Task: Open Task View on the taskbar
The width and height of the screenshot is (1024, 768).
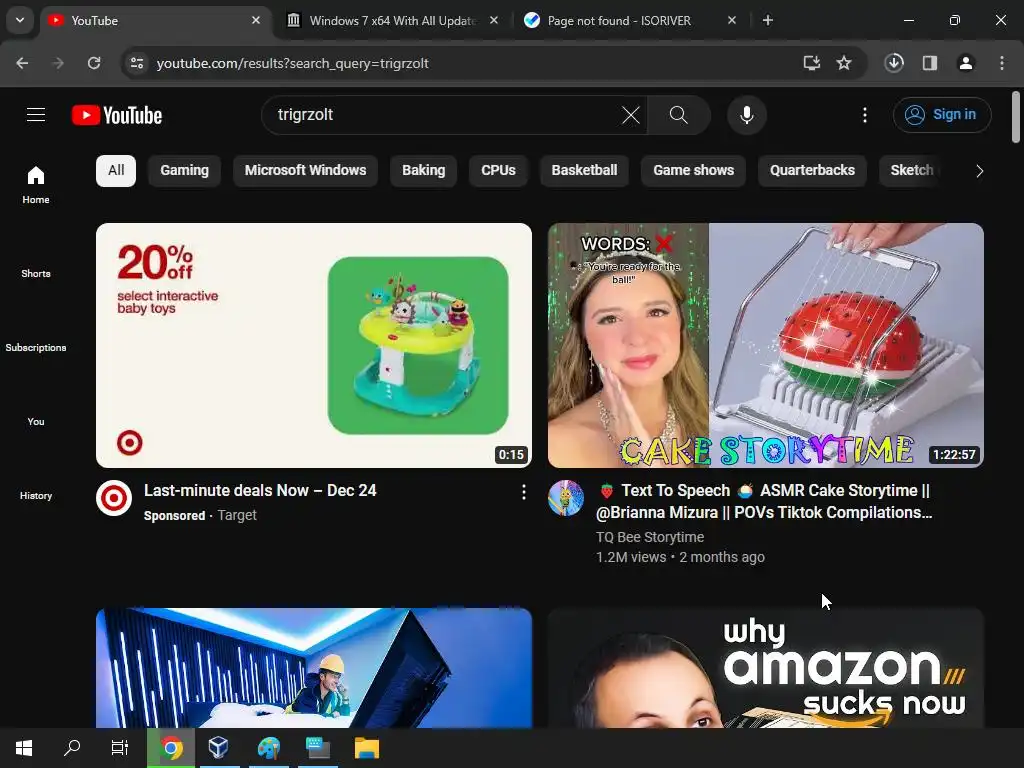Action: pyautogui.click(x=120, y=748)
